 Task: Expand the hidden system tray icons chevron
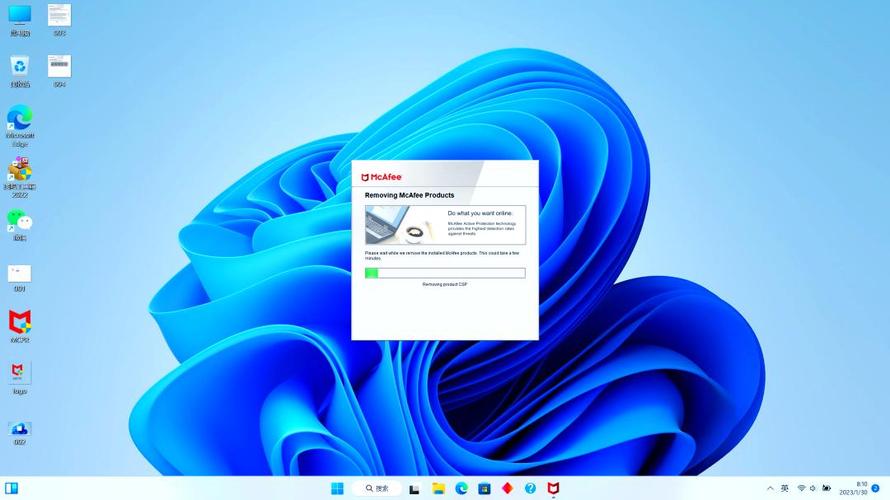[770, 488]
